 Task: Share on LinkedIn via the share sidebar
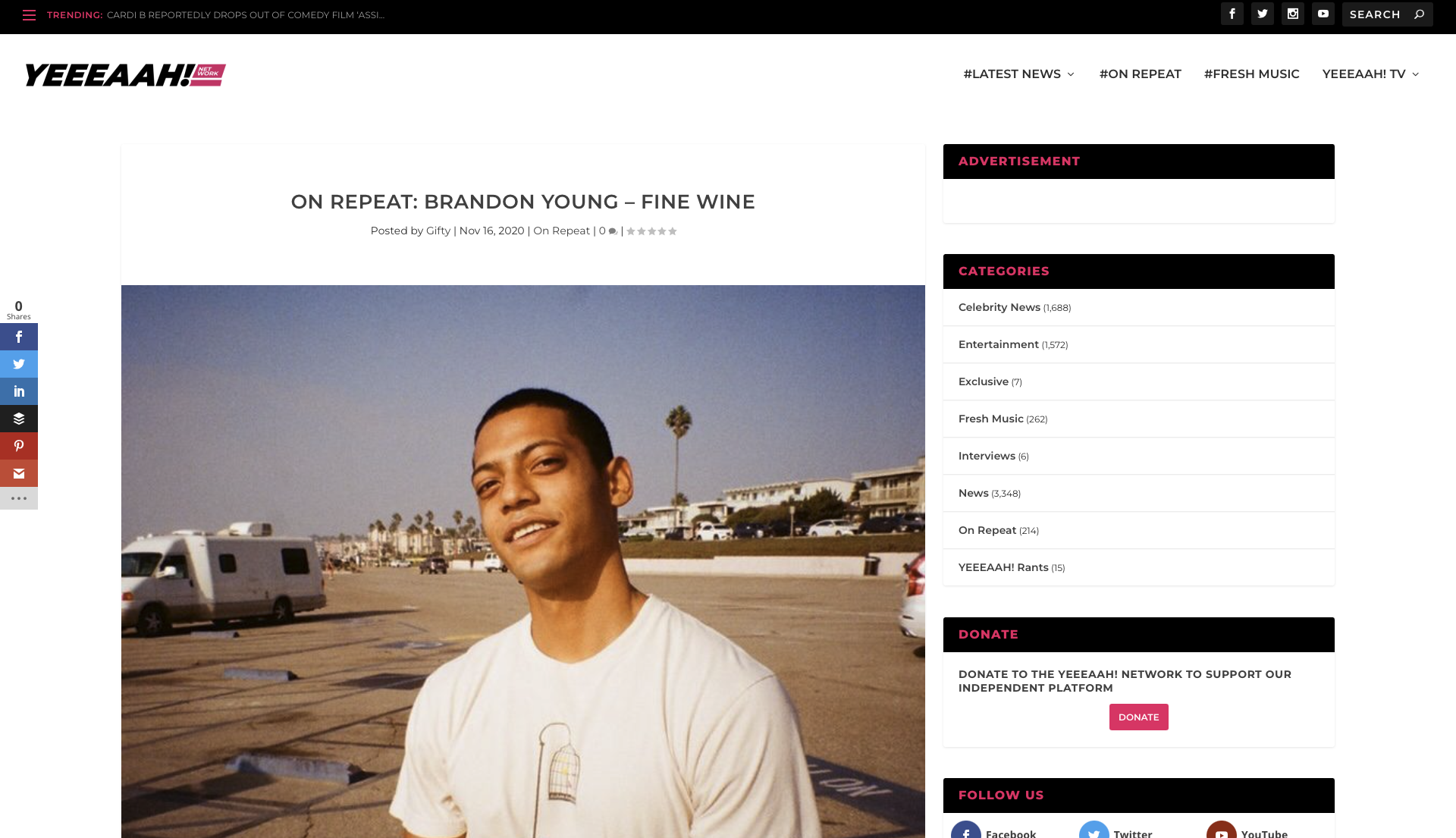tap(19, 391)
